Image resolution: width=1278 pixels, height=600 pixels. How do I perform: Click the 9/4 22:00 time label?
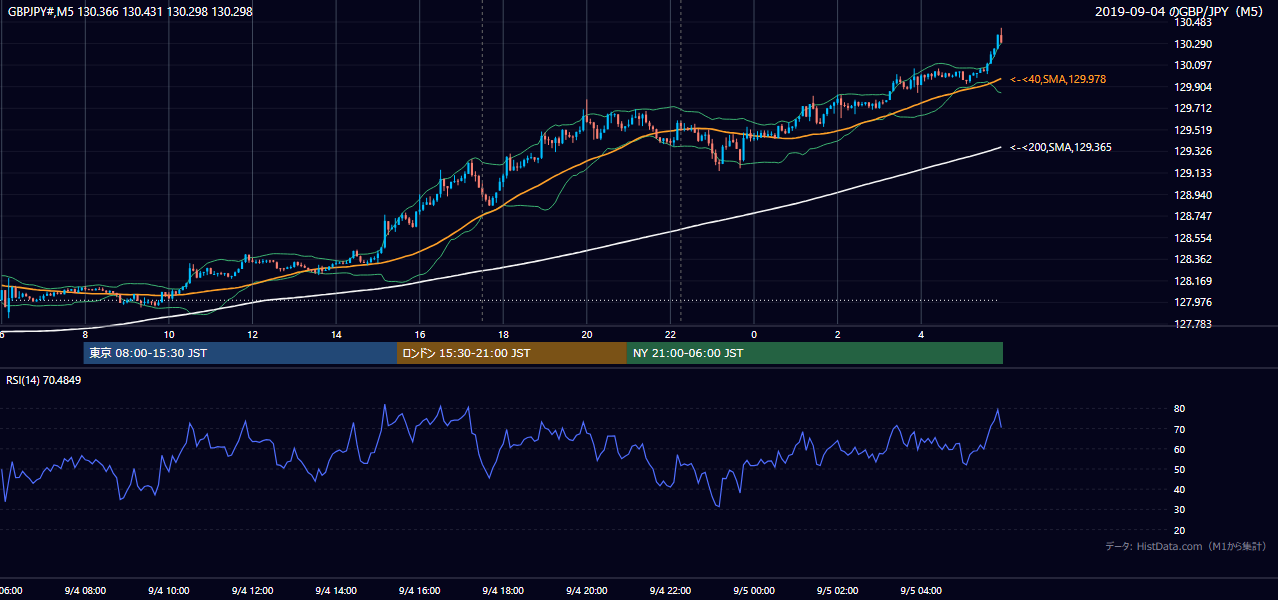(670, 590)
